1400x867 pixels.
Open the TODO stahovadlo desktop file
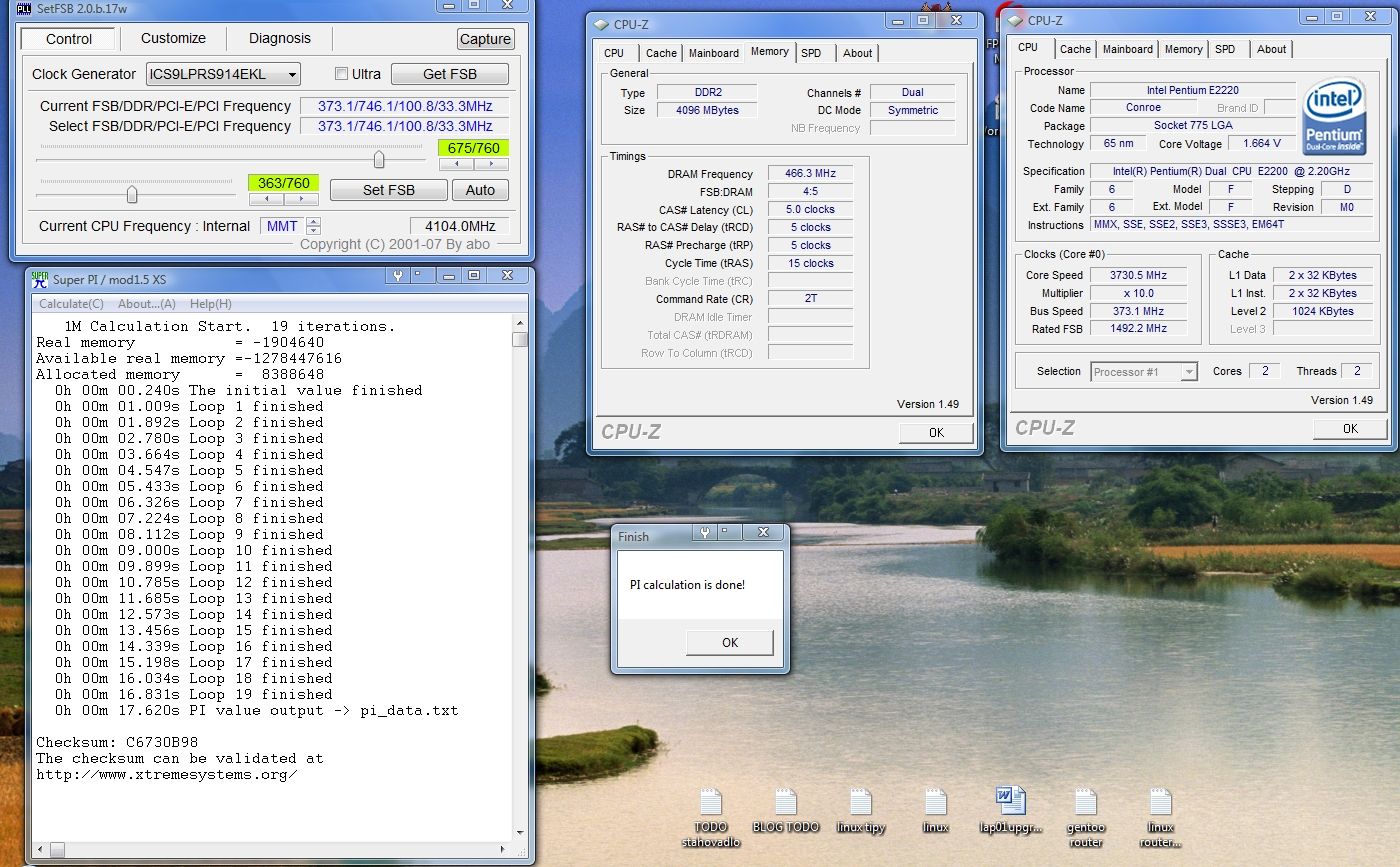[x=709, y=816]
